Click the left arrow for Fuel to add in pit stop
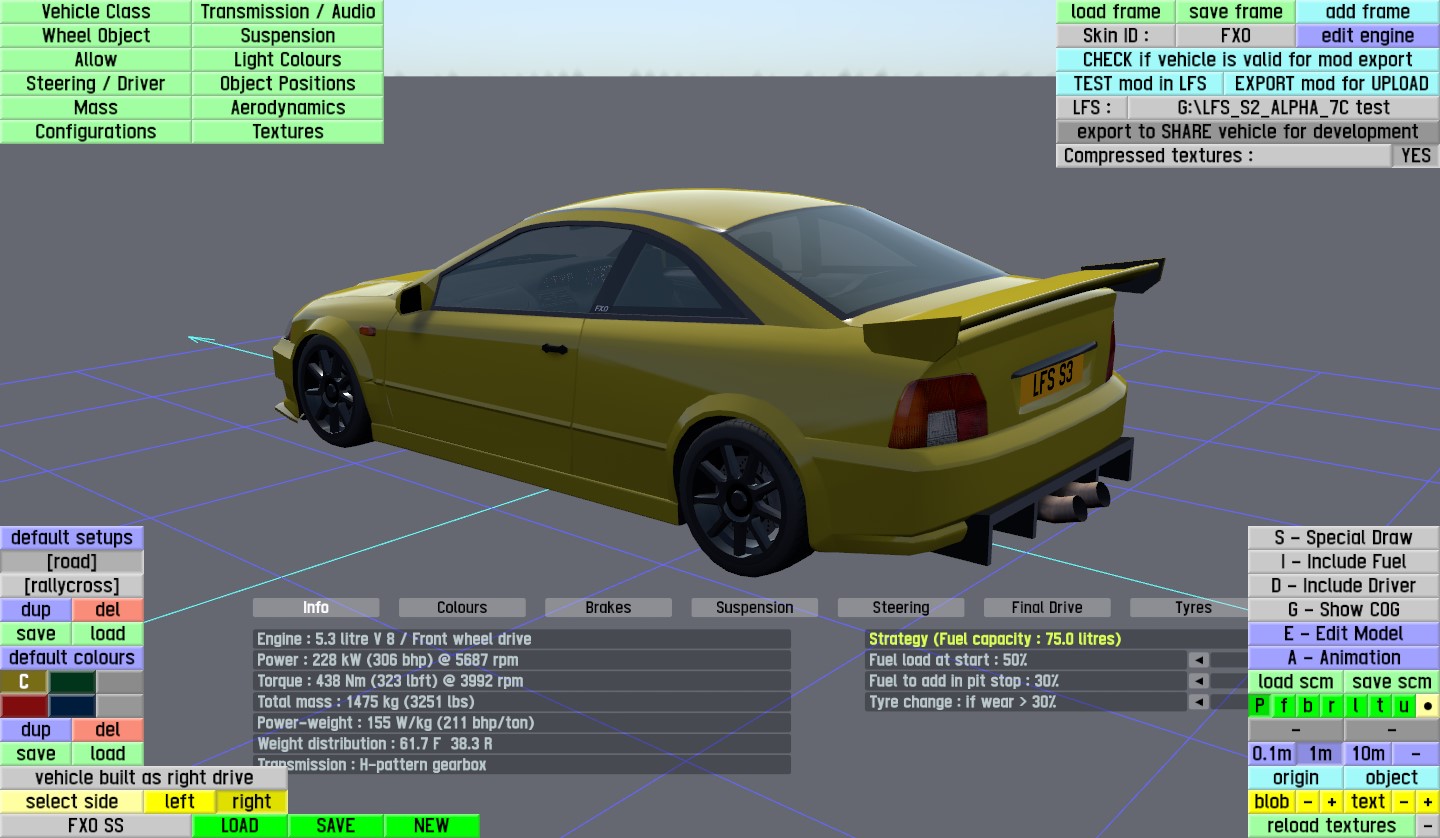Screen dimensions: 1440x838 coord(1198,681)
